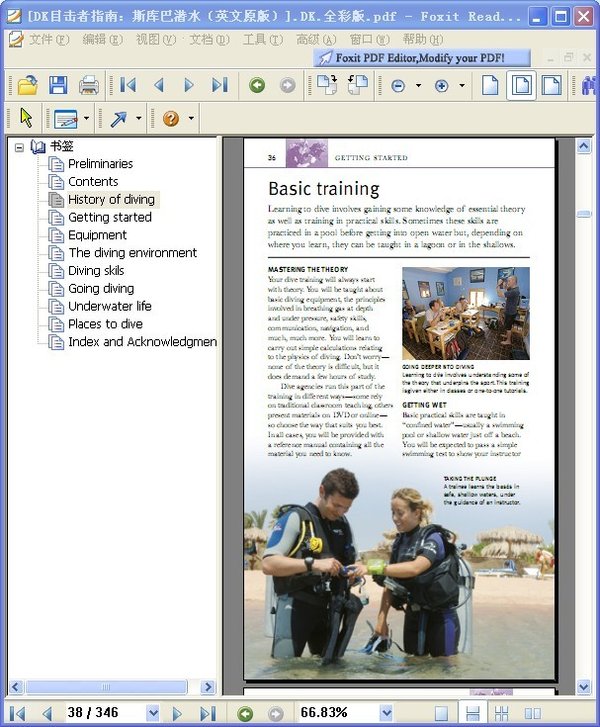Click the Foxit PDF Editor advertisement banner
This screenshot has height=727, width=600.
tap(421, 58)
